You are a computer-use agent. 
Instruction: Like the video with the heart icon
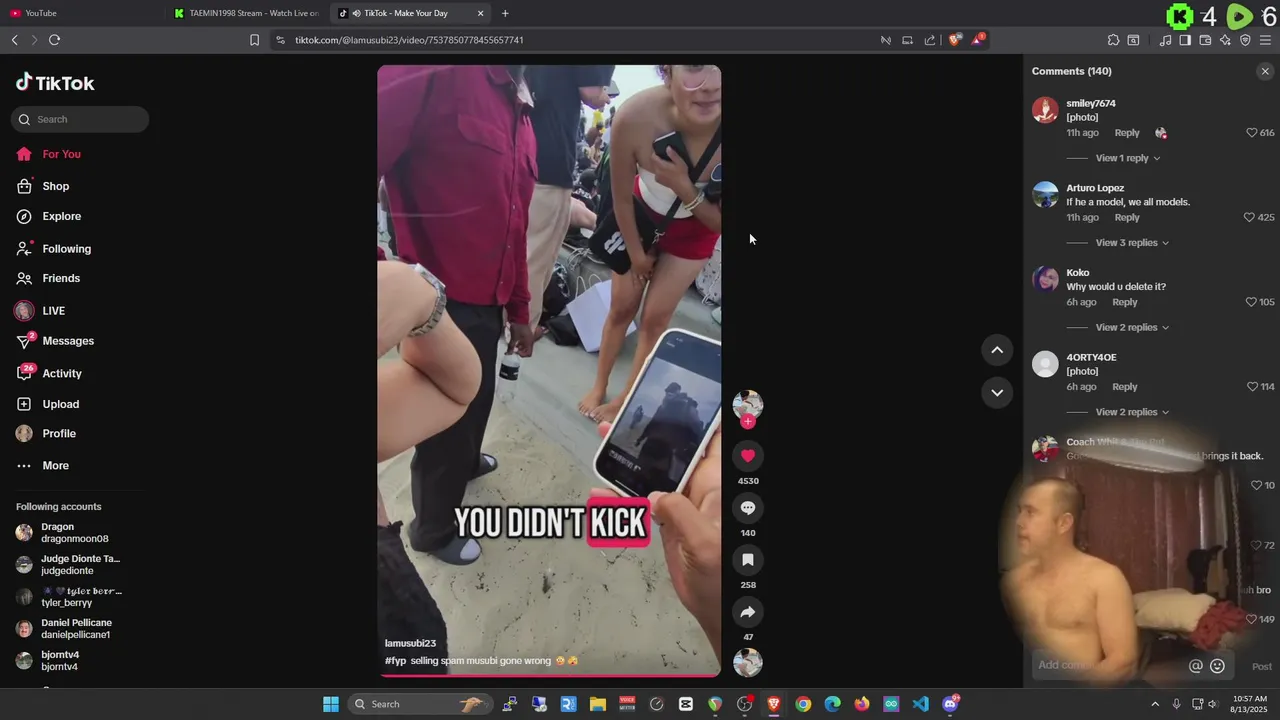click(747, 456)
